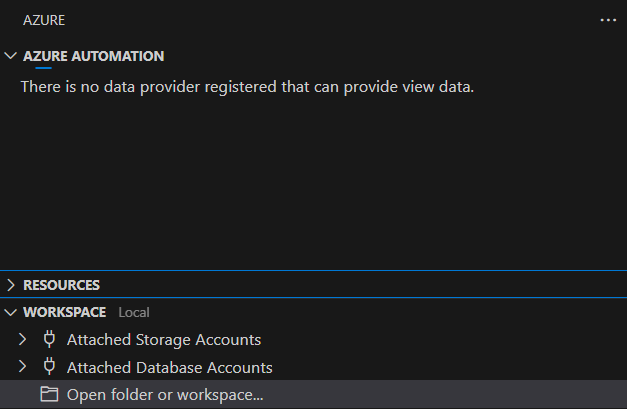Click the blue divider between Resources and Workspace

pyautogui.click(x=314, y=298)
